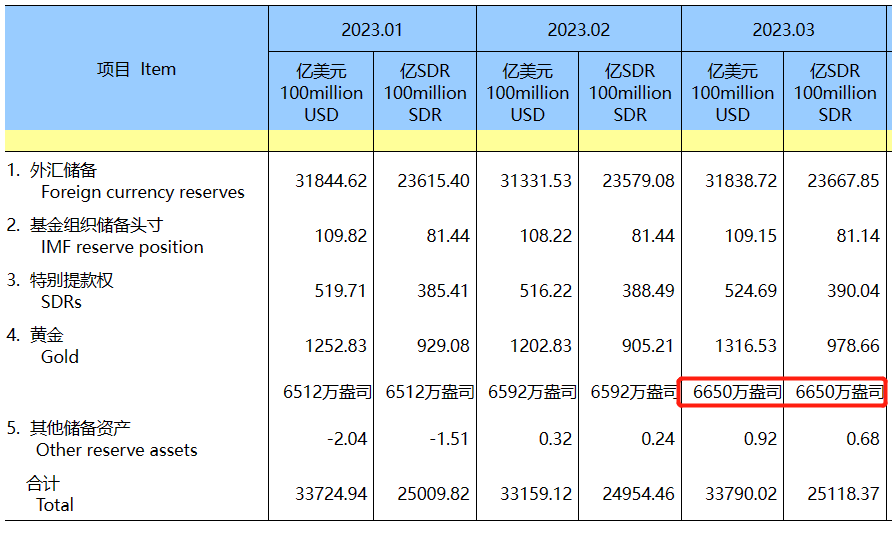This screenshot has width=892, height=533.
Task: Select the gold value 929.08
Action: click(x=443, y=346)
